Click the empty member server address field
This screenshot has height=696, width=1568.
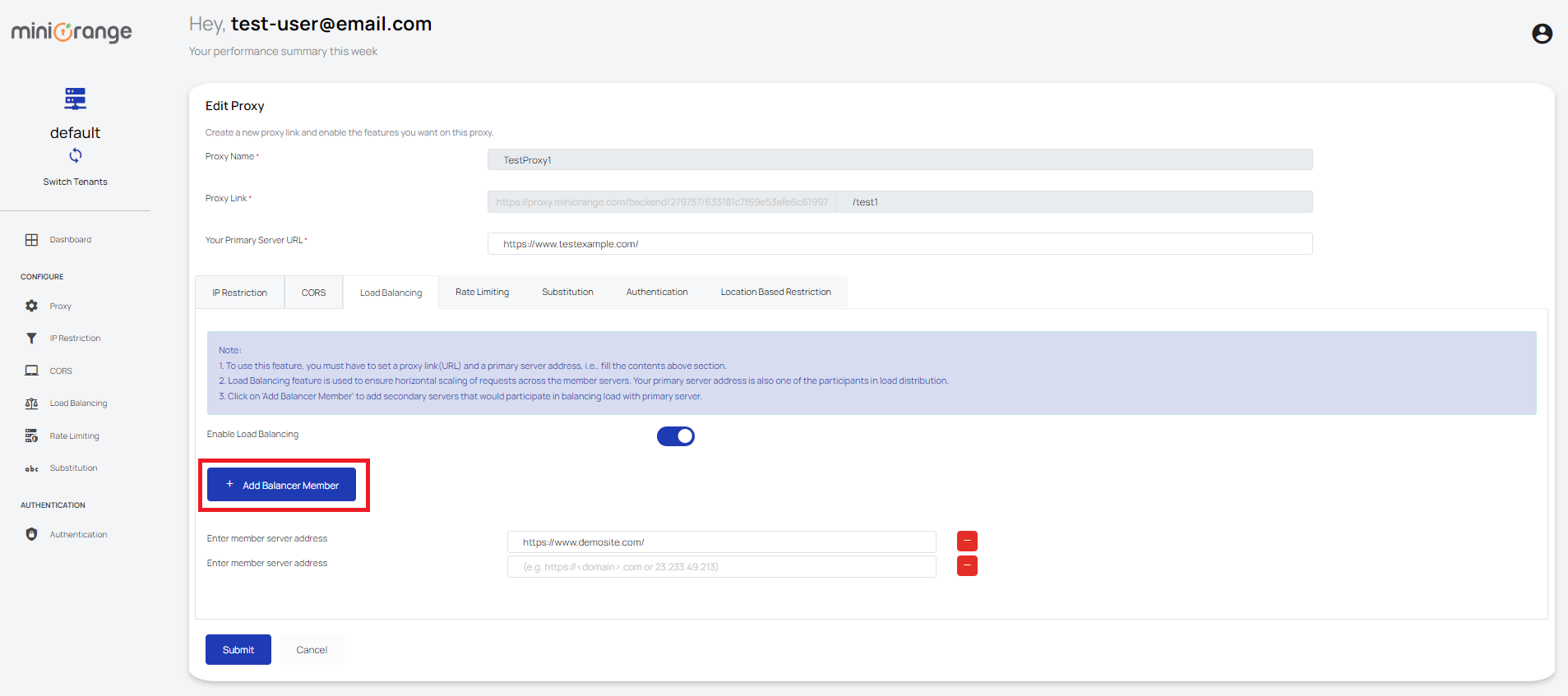point(721,566)
